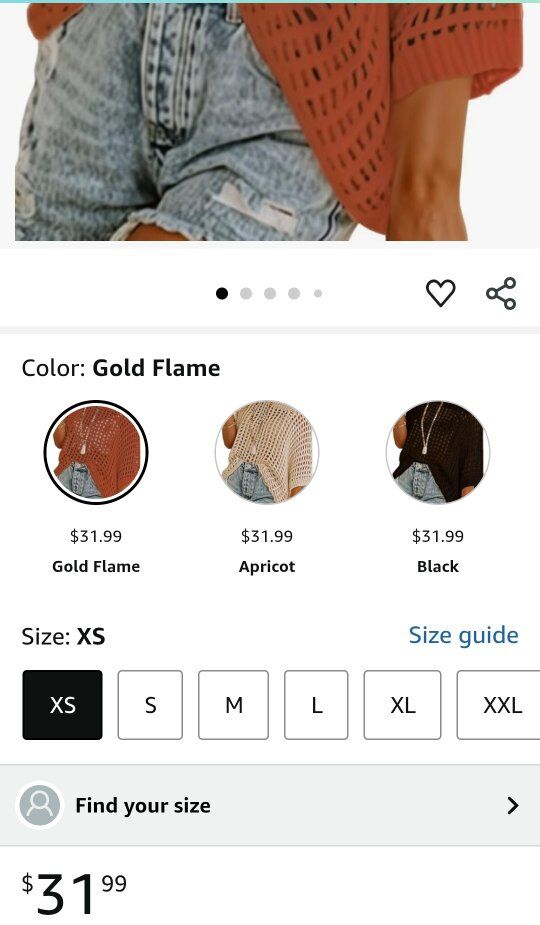Choose the Apricot color swatch

[x=267, y=452]
